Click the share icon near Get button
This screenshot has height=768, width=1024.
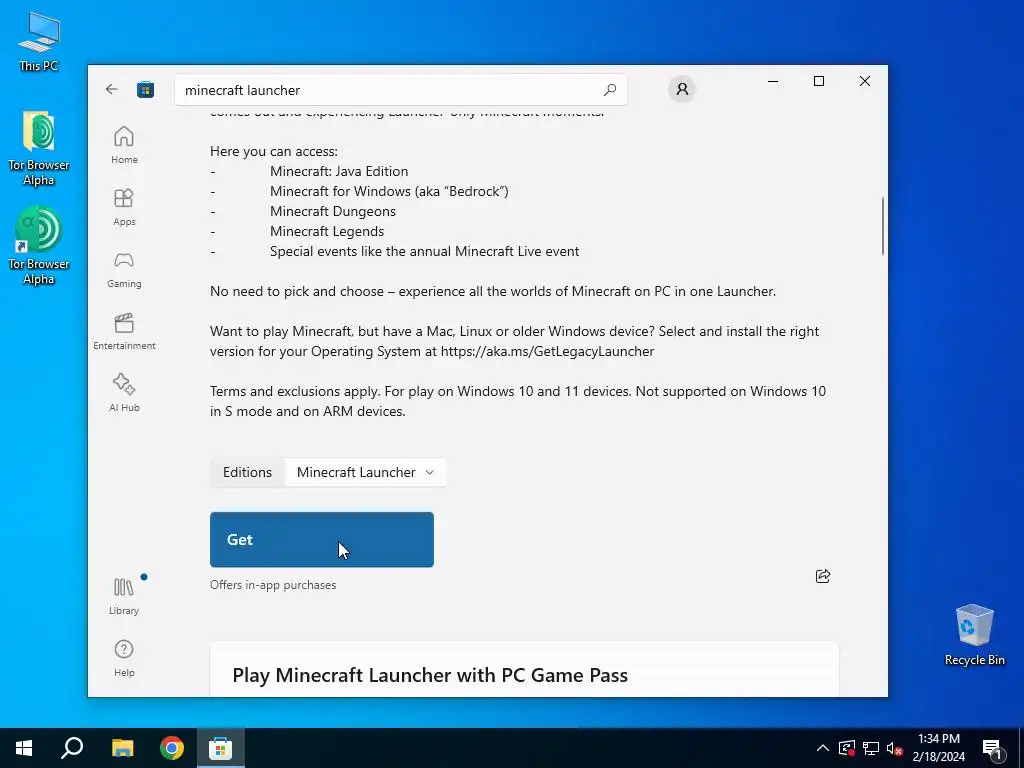point(823,575)
